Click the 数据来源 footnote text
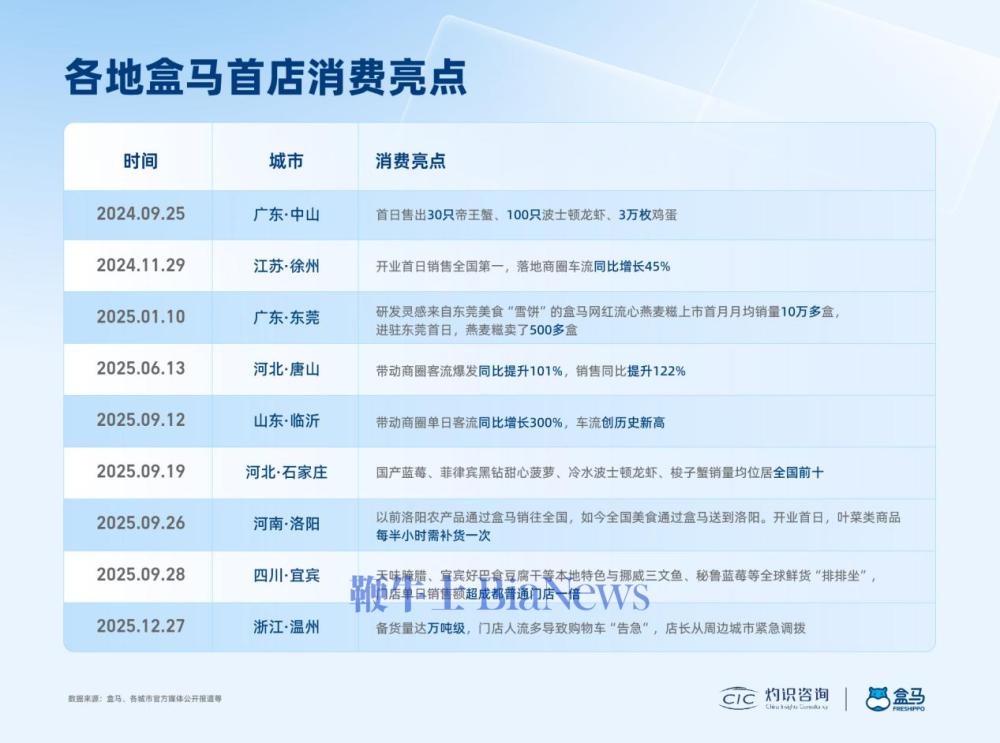 146,699
